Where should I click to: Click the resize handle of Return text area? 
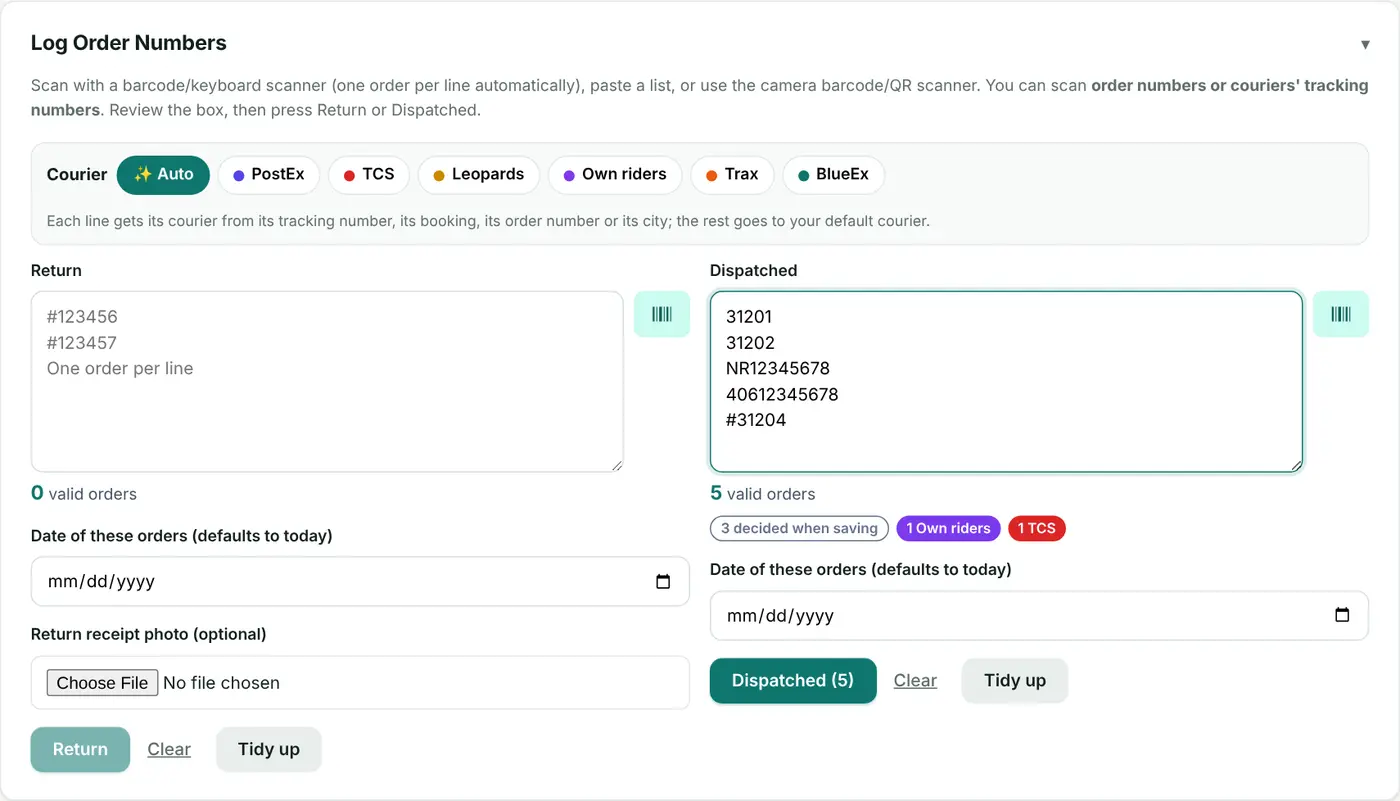click(x=616, y=465)
